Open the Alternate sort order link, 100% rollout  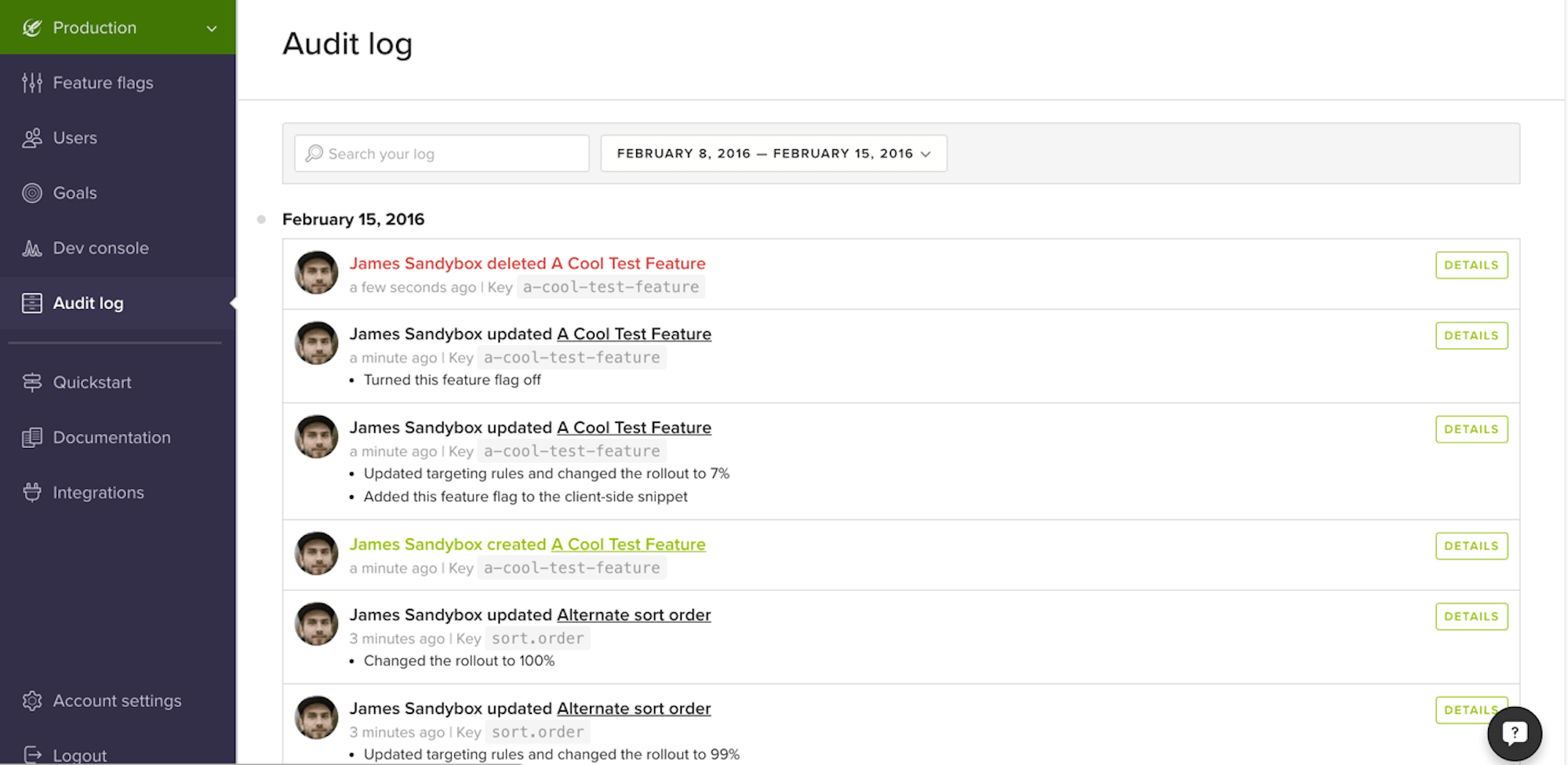point(634,615)
